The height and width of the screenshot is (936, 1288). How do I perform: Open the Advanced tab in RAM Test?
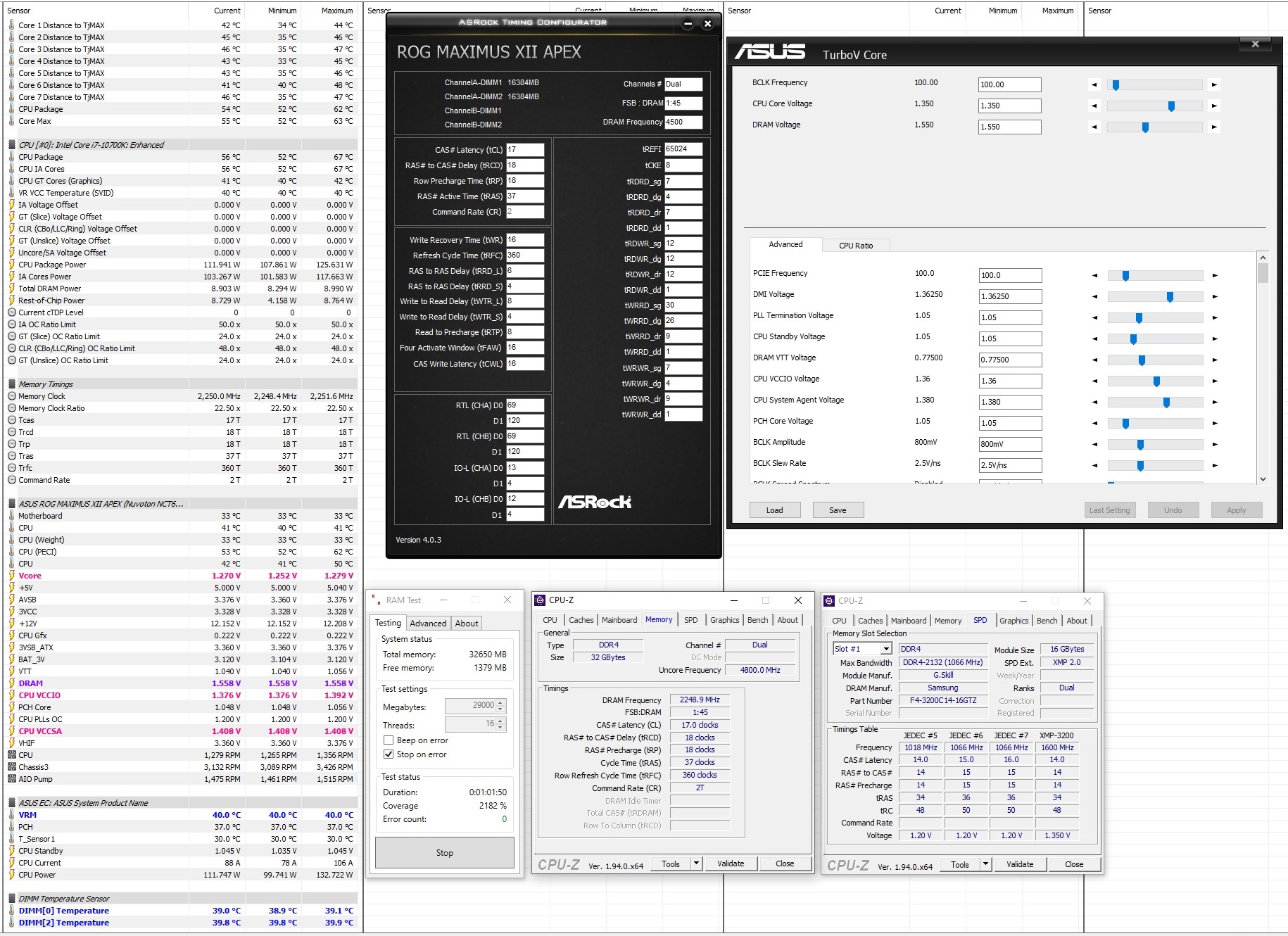428,624
